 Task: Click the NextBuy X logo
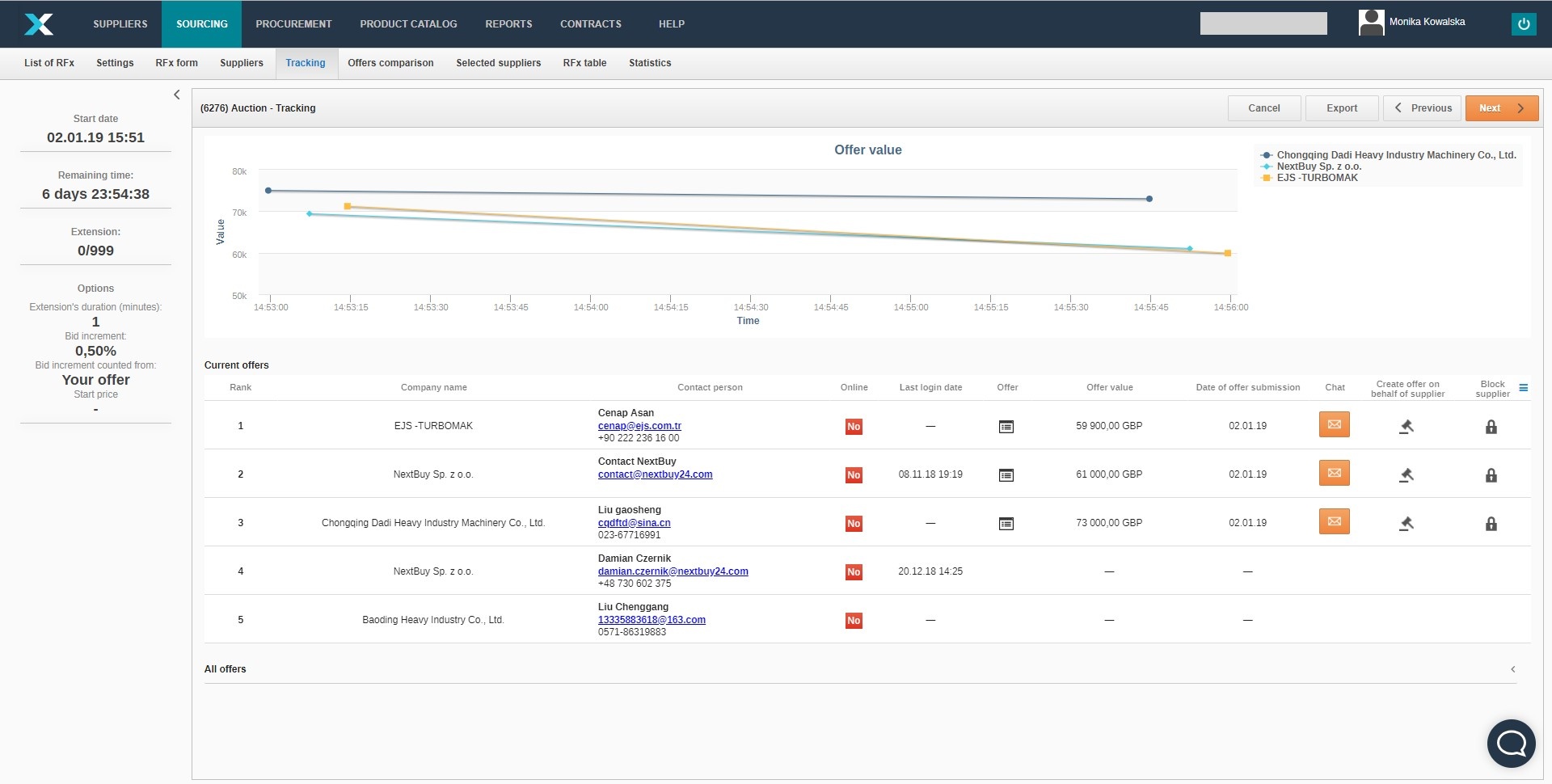[x=39, y=24]
